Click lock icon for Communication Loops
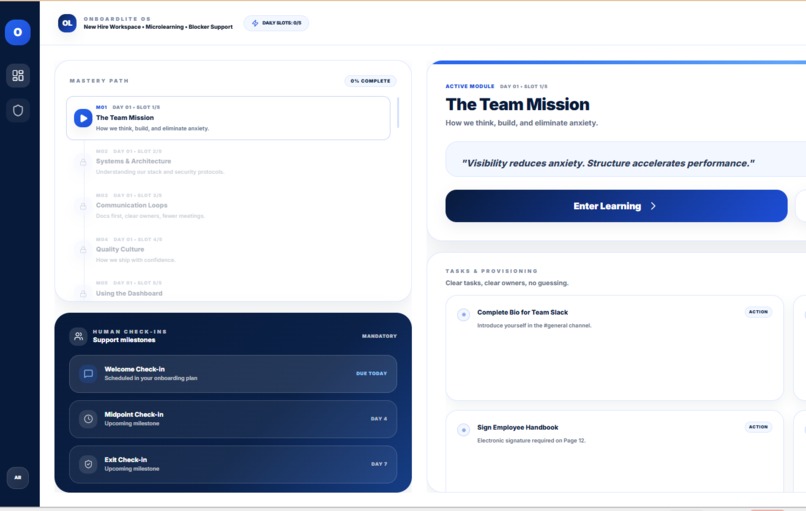Image resolution: width=806 pixels, height=511 pixels. pos(83,206)
